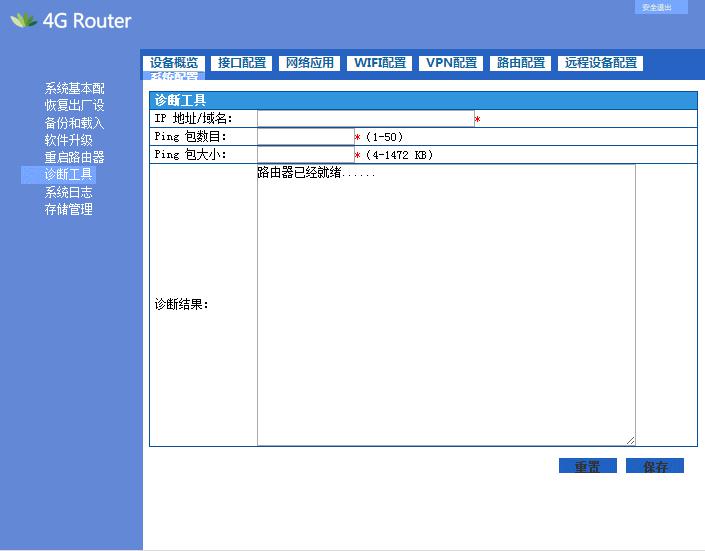
Task: Select 存储管理 in the sidebar
Action: [x=68, y=209]
